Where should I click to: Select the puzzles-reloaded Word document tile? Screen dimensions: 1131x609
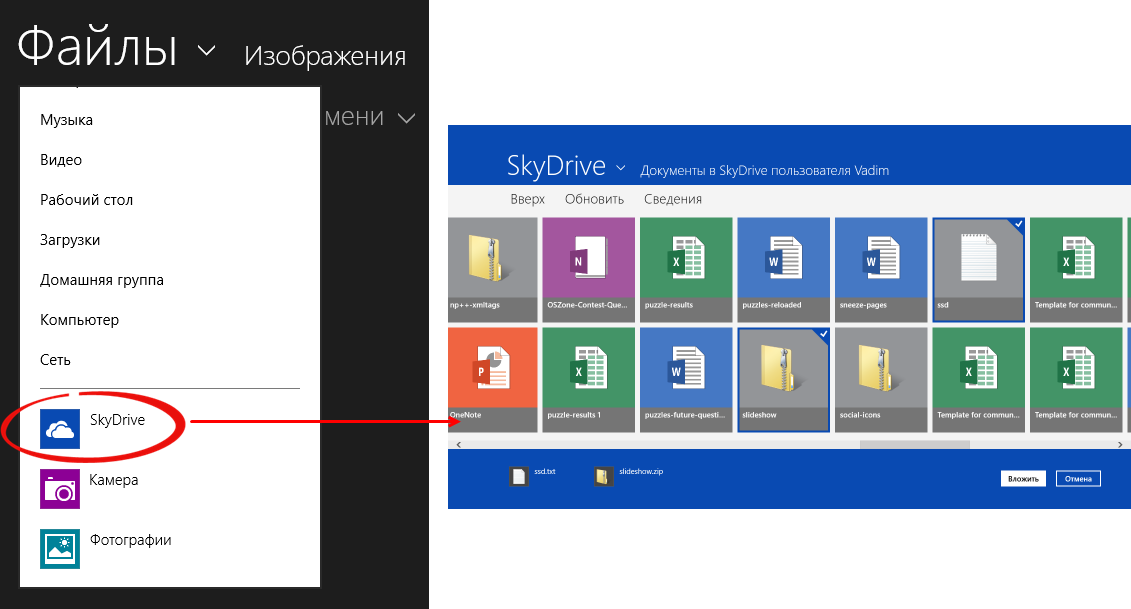783,269
